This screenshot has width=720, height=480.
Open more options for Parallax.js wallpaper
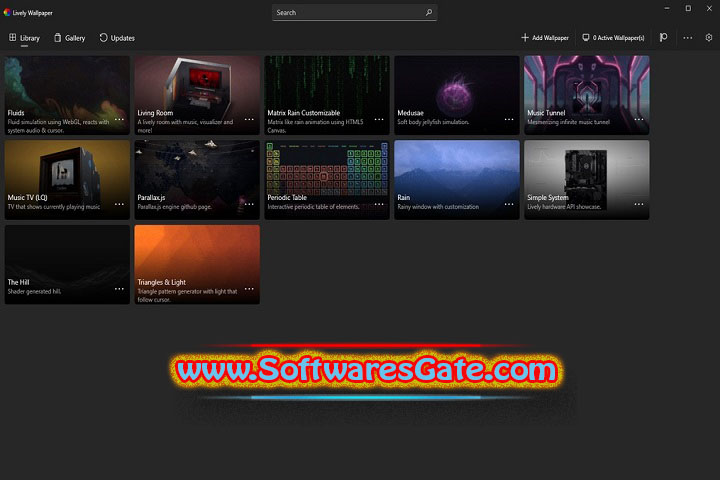click(249, 204)
